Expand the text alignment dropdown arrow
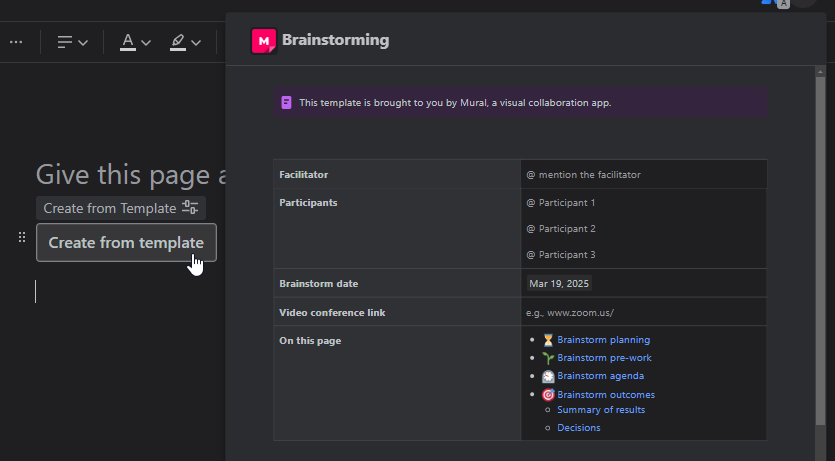The height and width of the screenshot is (461, 835). pyautogui.click(x=83, y=43)
